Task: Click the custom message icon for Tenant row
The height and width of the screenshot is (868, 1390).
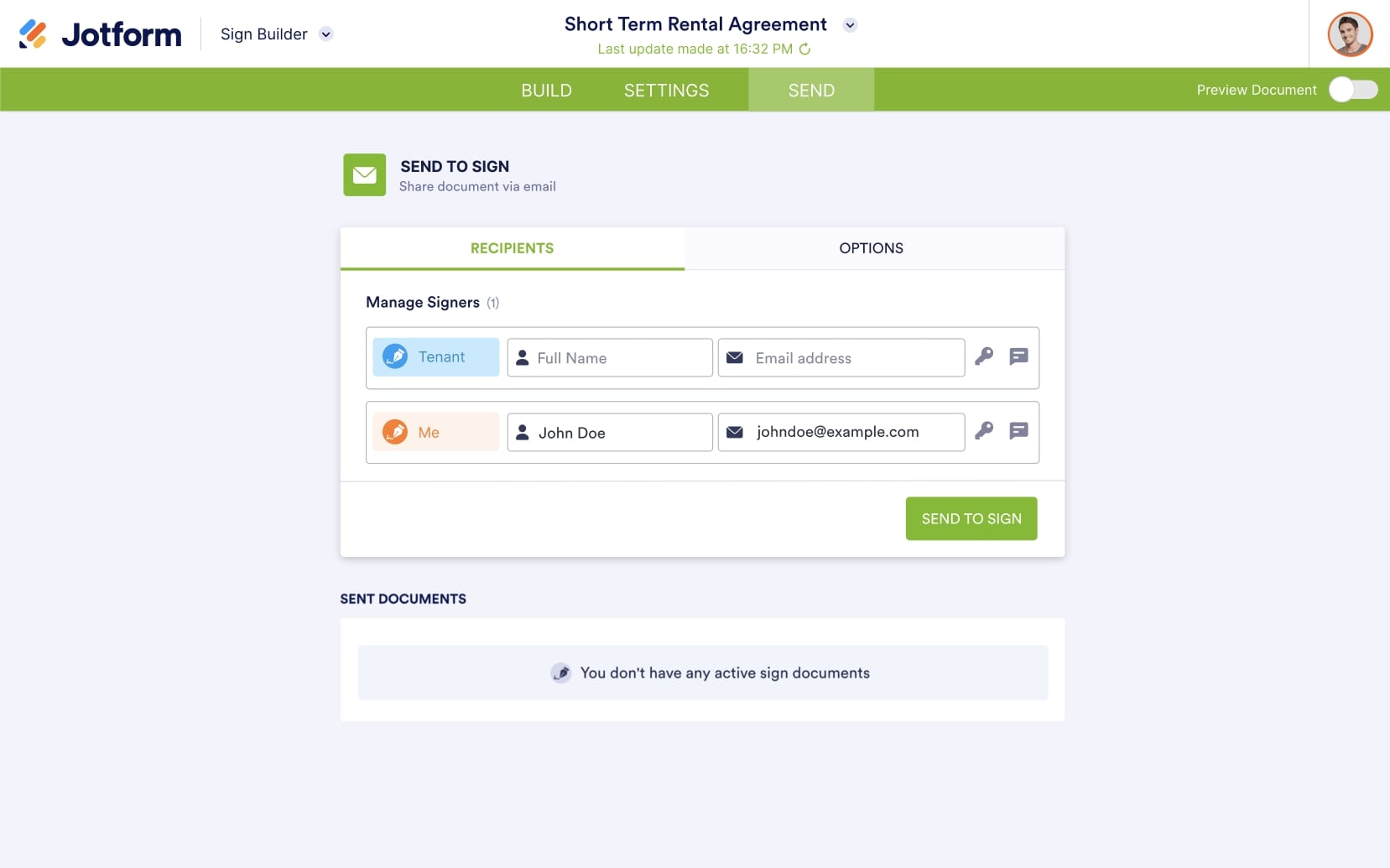Action: click(1018, 356)
